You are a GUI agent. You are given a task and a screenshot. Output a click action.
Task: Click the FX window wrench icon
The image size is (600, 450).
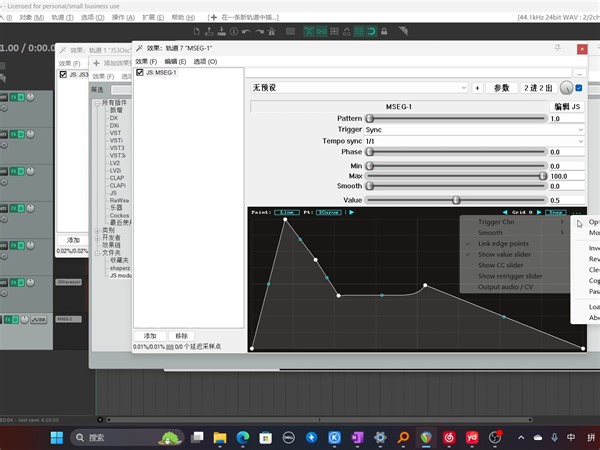(x=139, y=48)
